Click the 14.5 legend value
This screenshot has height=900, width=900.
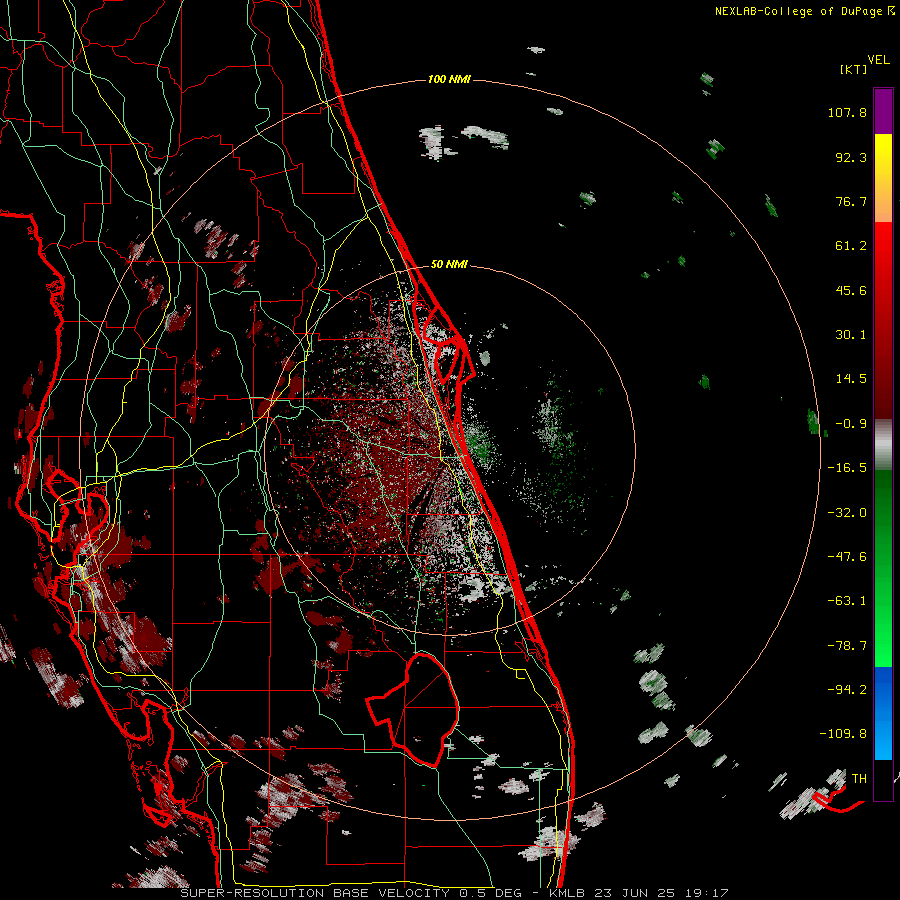(x=851, y=379)
